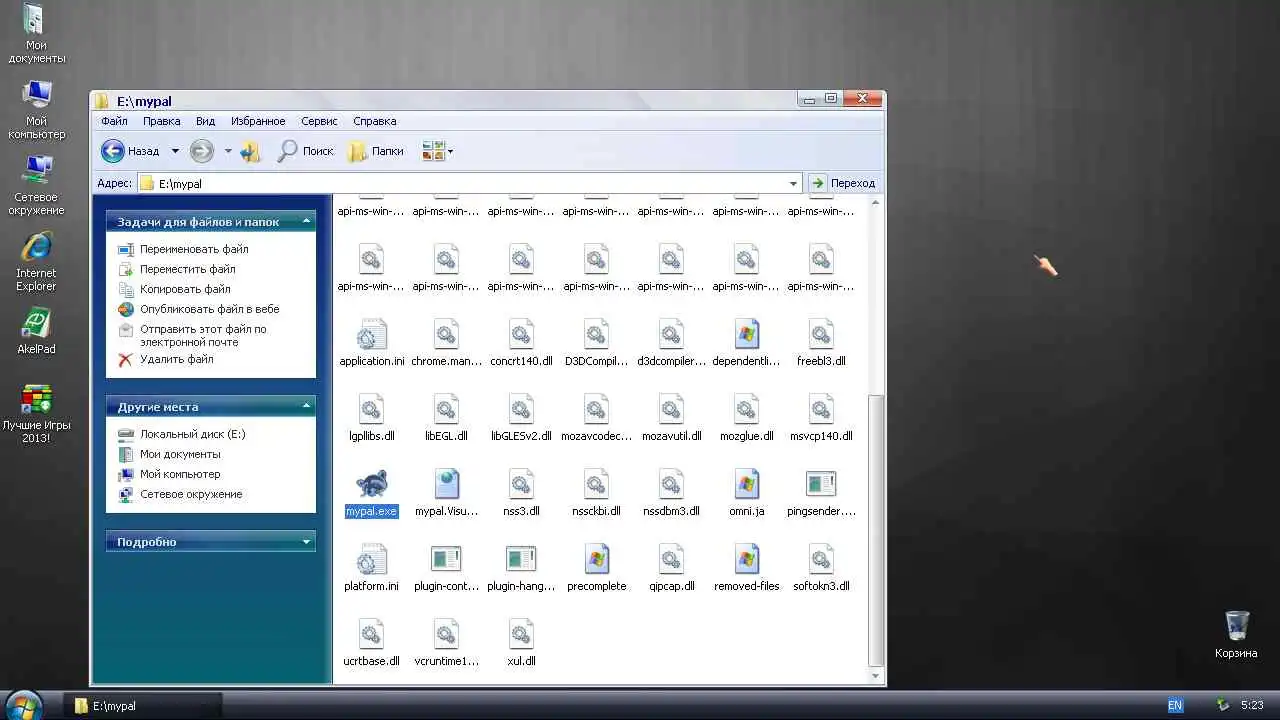The width and height of the screenshot is (1280, 720).
Task: Toggle the Папки folders pane button
Action: click(376, 151)
